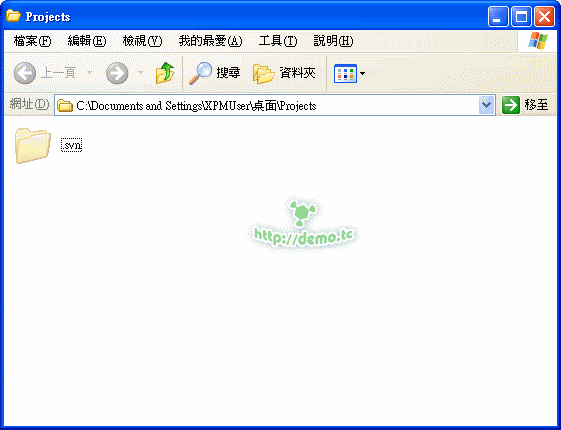Viewport: 561px width, 430px height.
Task: Go up one folder level
Action: point(165,73)
